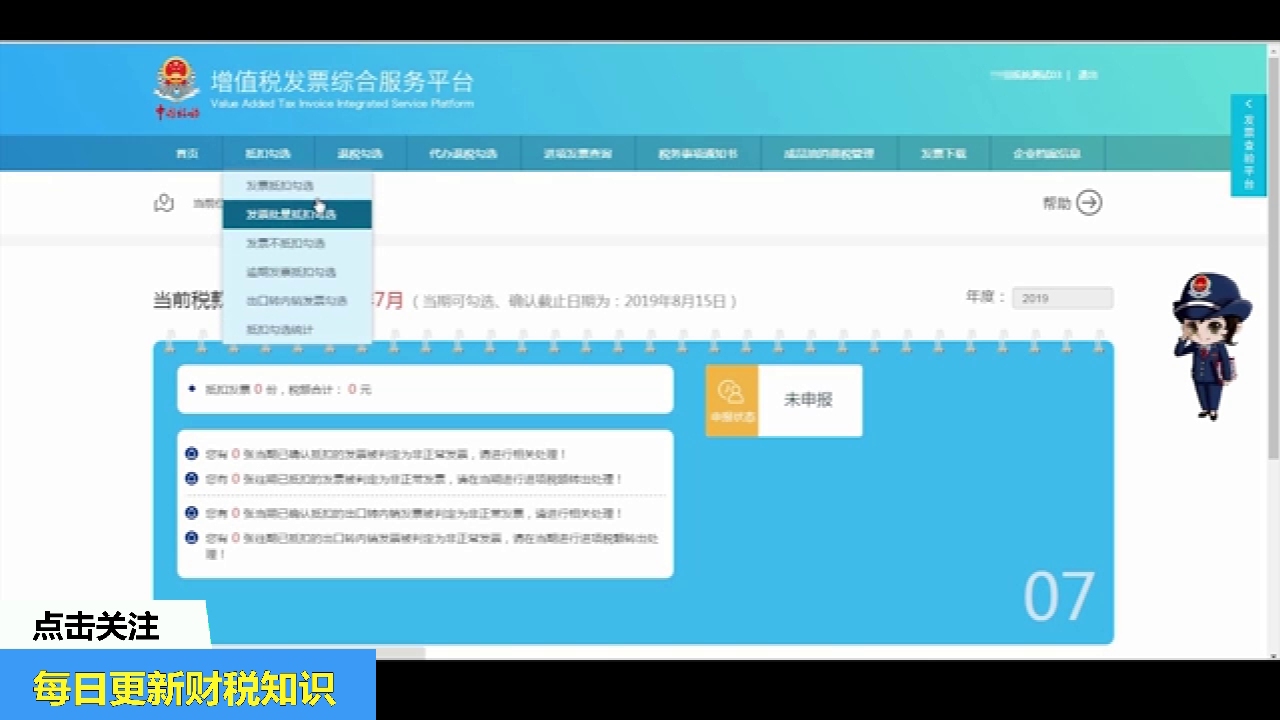Screen dimensions: 1280x720
Task: Expand the 退税勾选 navigation menu
Action: pos(361,153)
